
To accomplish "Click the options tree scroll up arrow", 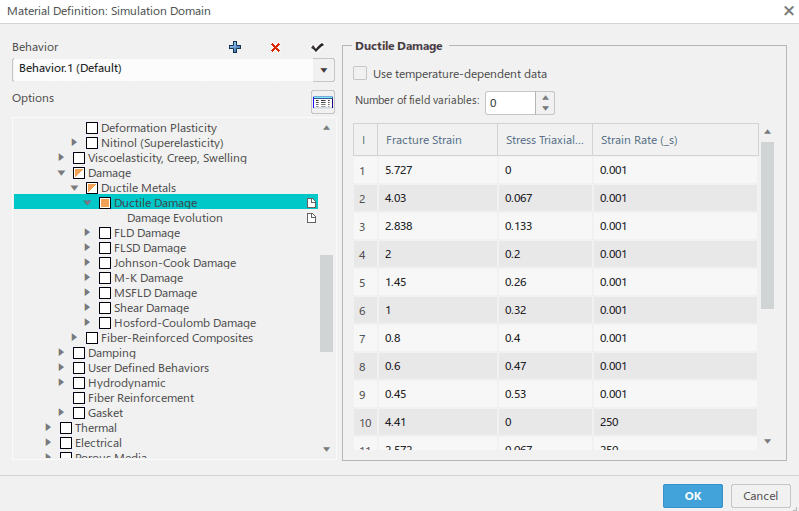I will tap(327, 128).
